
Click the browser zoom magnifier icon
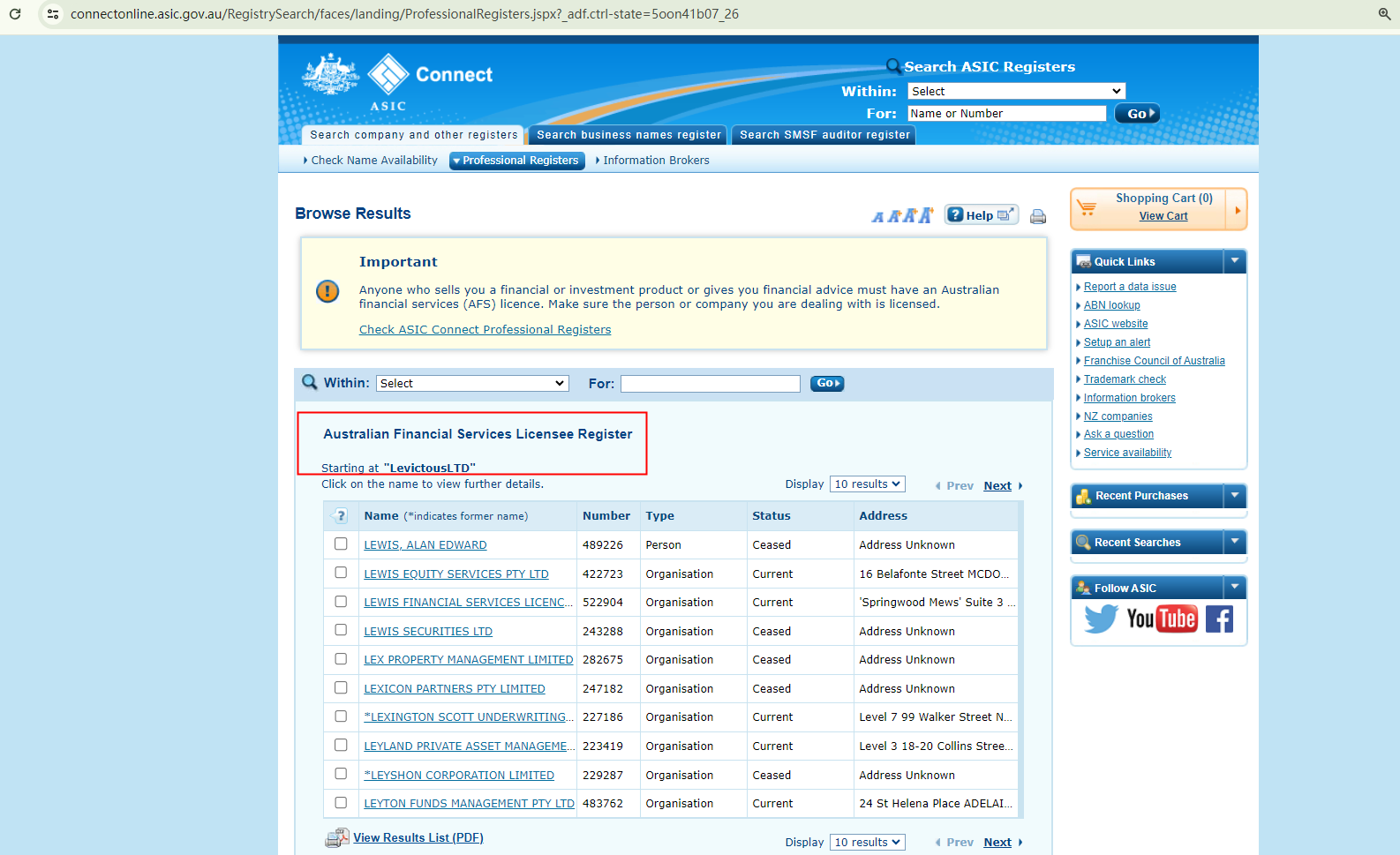(1384, 14)
